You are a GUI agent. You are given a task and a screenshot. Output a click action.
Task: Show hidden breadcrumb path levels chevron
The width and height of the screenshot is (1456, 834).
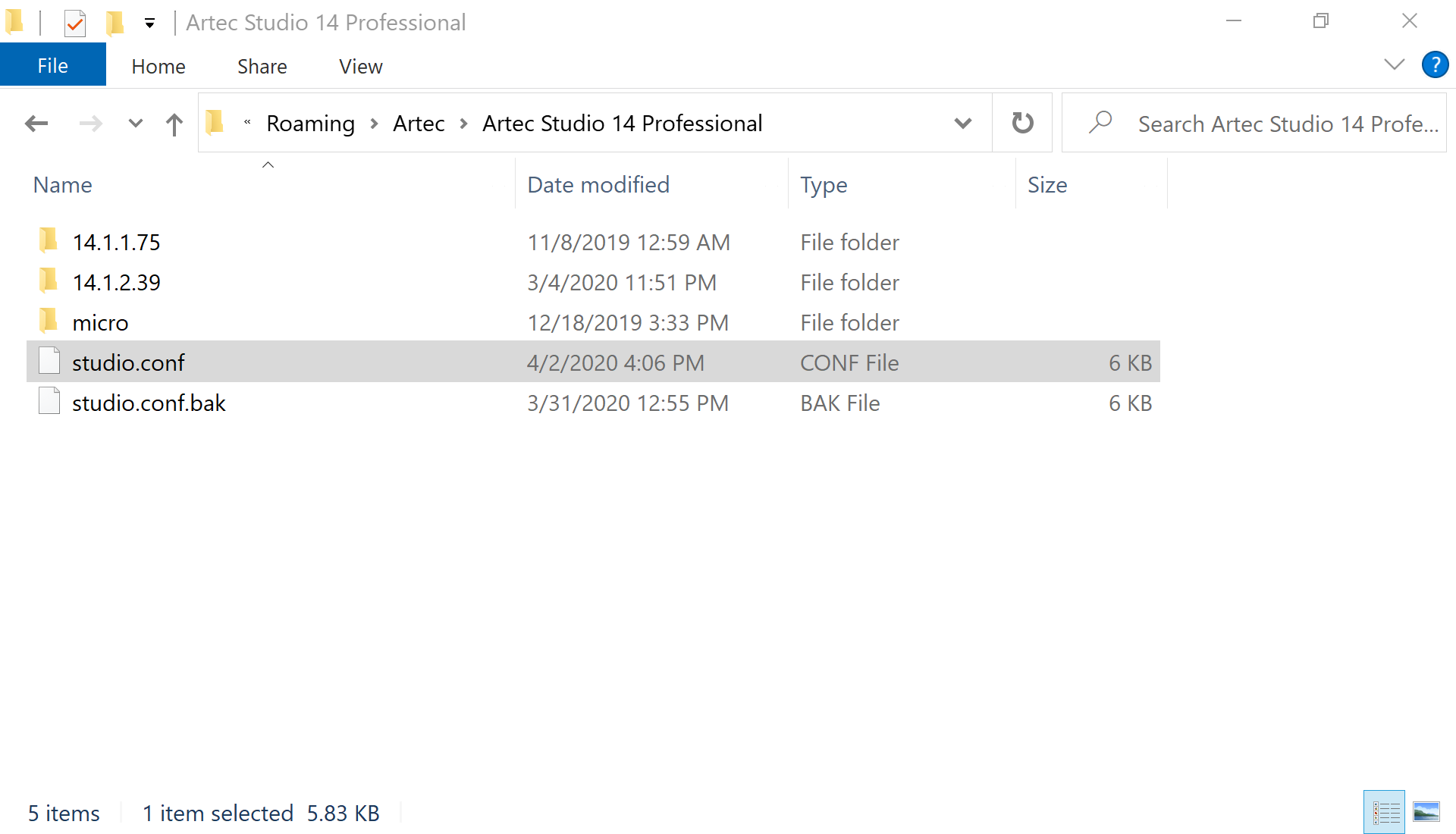point(247,122)
